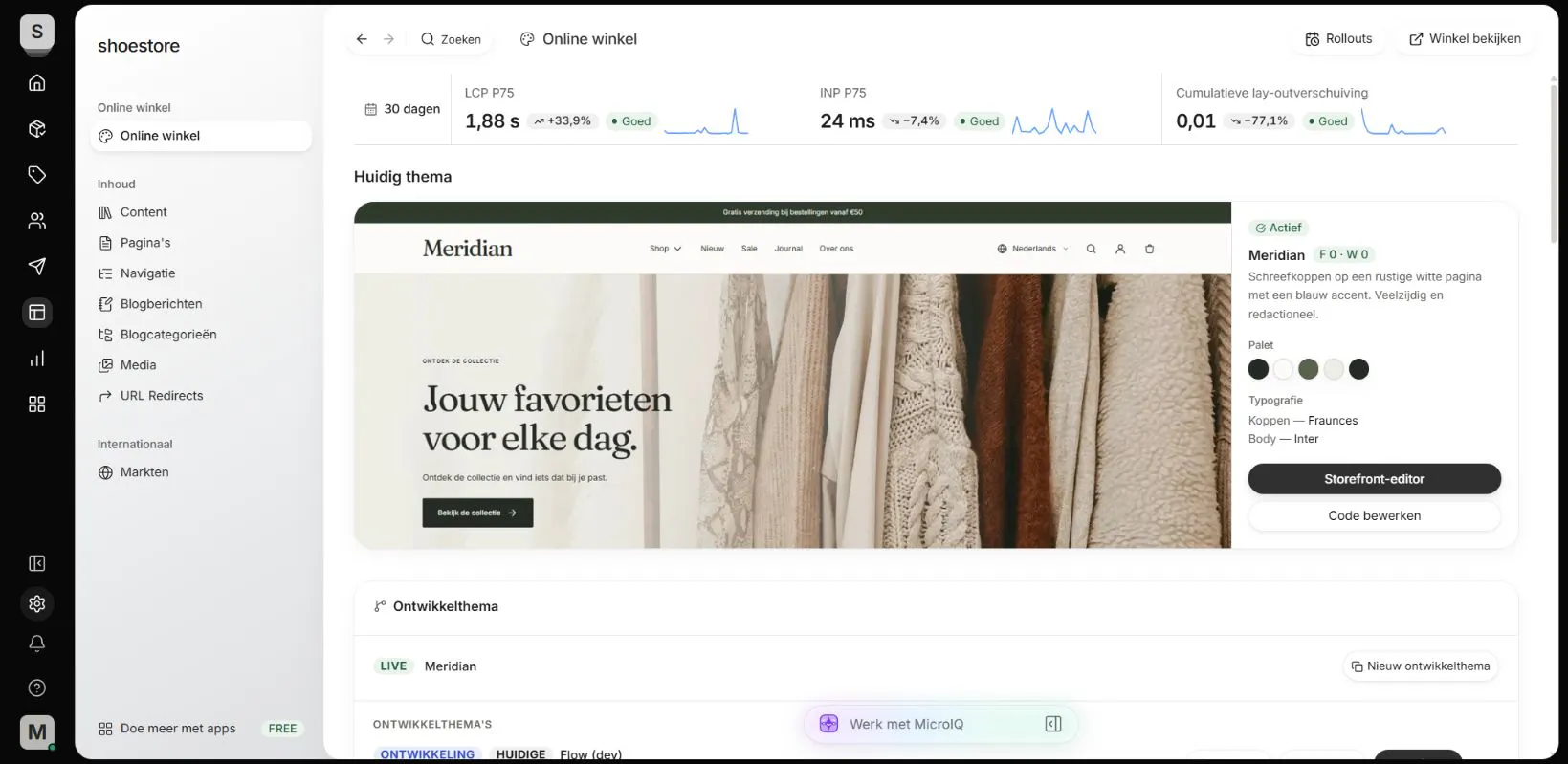
Task: Click Over ons in preview menu
Action: point(836,249)
